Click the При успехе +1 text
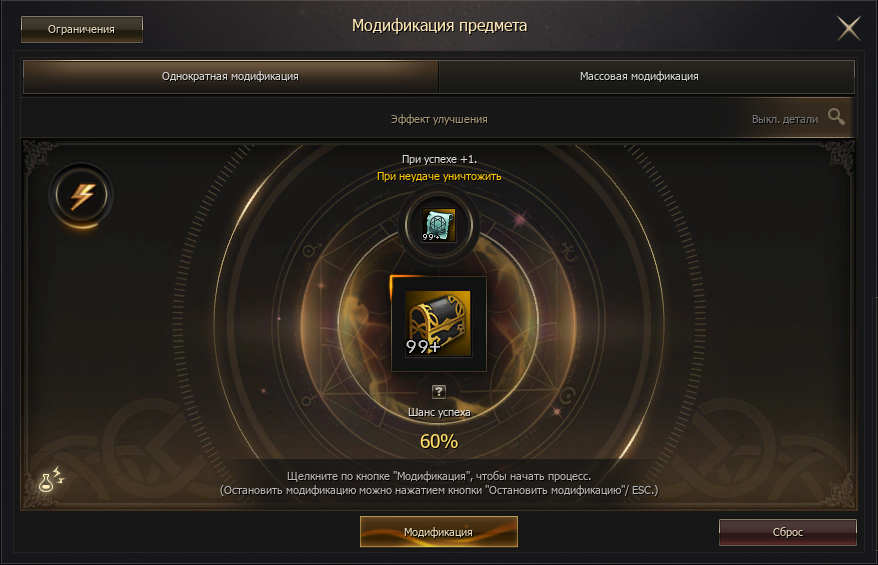 439,160
